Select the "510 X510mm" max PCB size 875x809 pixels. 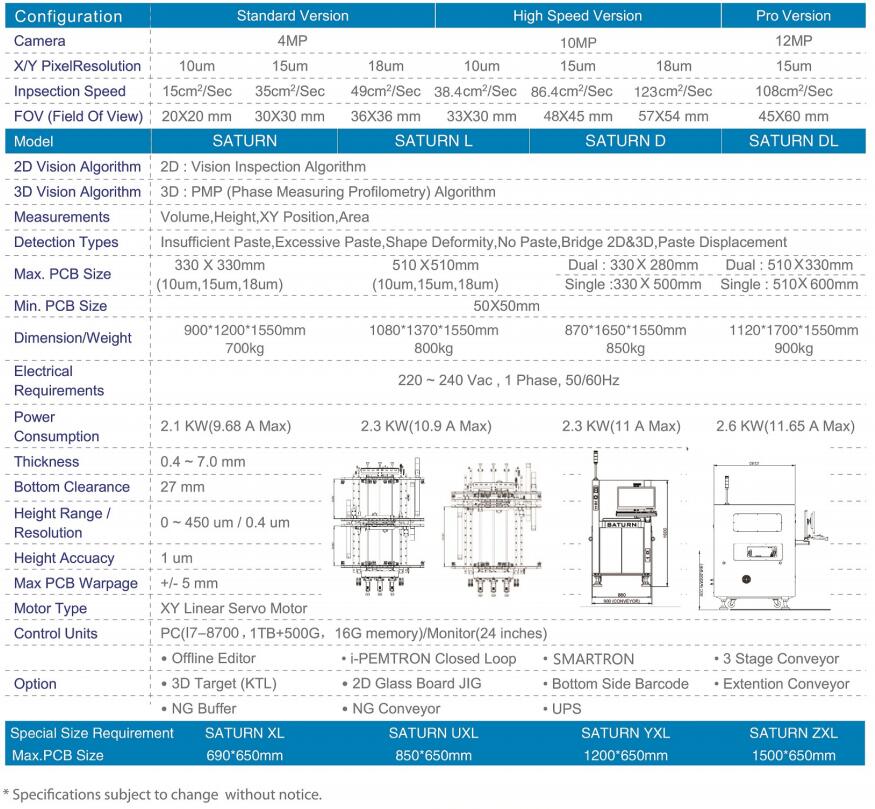point(435,265)
